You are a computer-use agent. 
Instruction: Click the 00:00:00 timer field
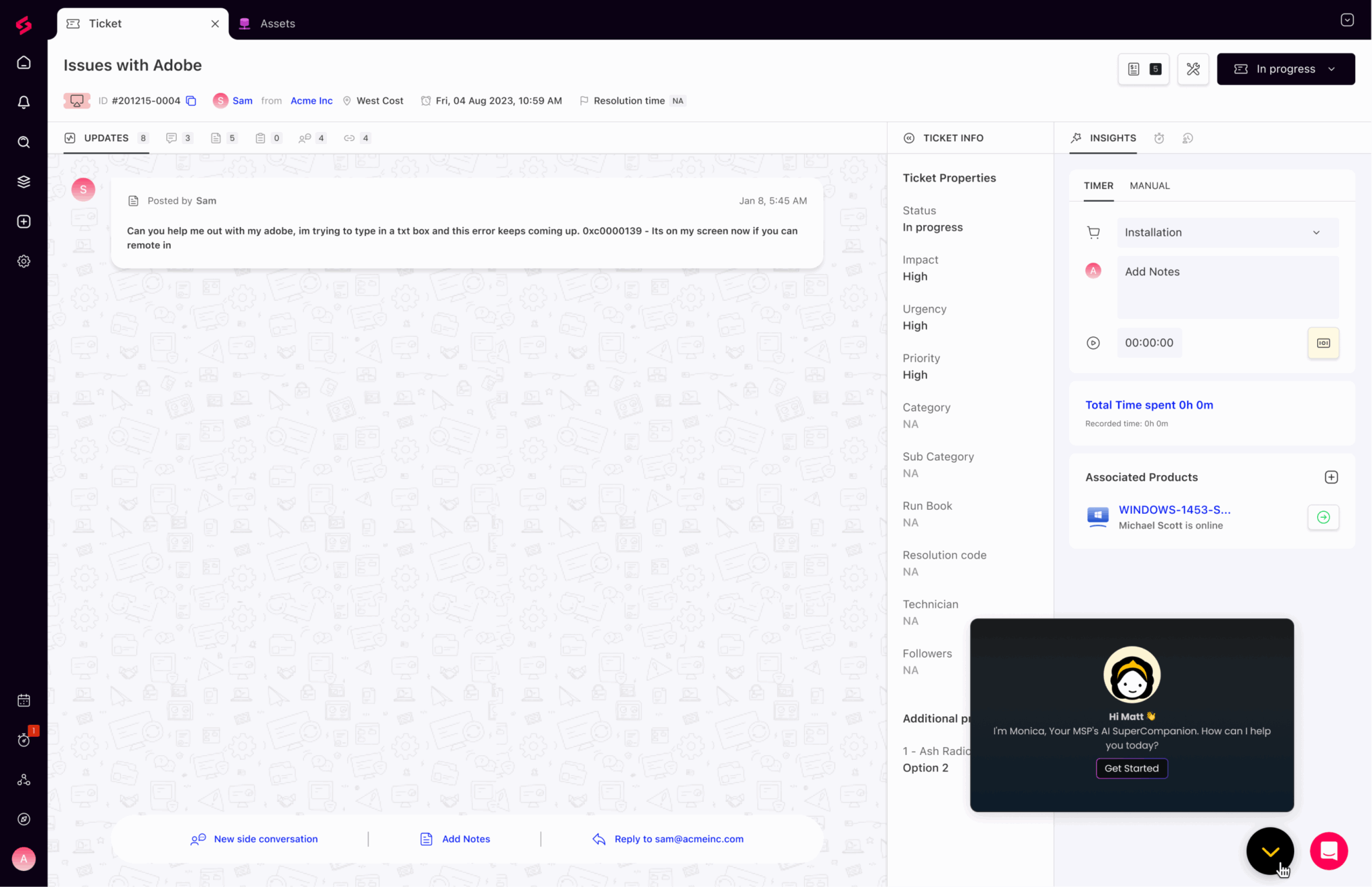[x=1149, y=342]
